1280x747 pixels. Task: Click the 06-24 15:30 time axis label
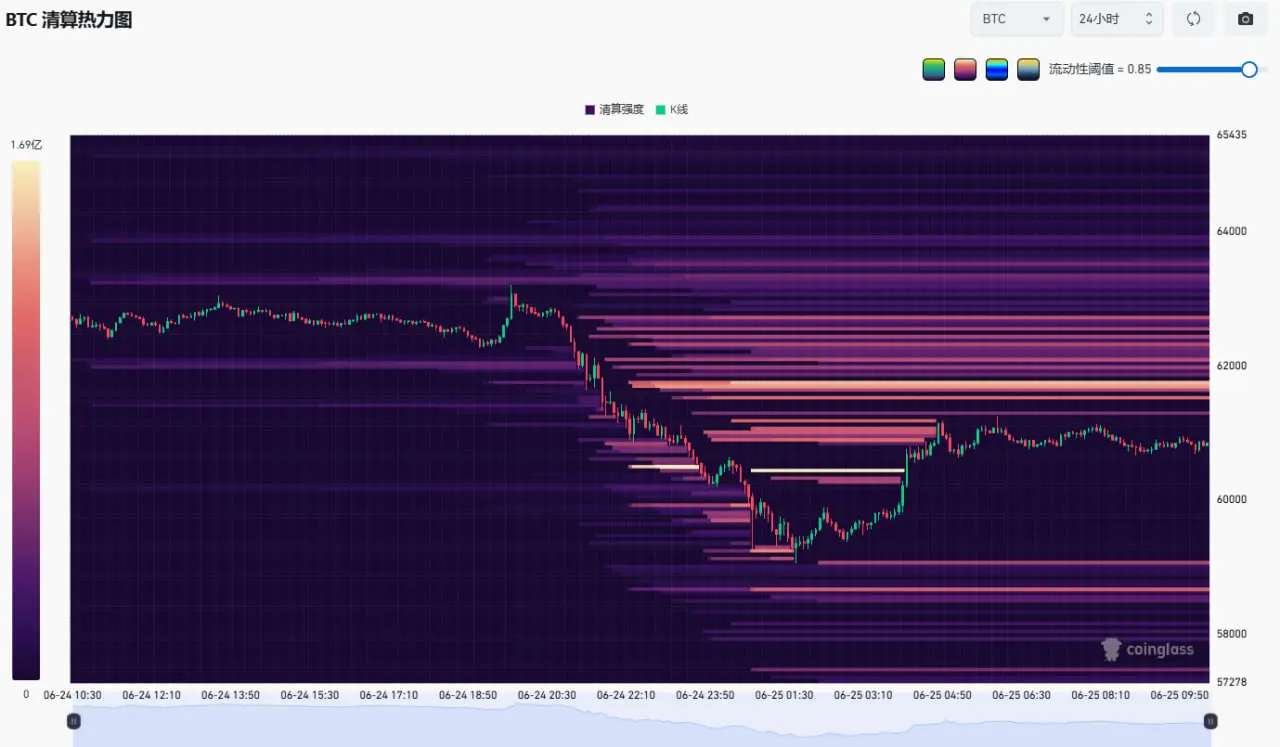point(310,695)
